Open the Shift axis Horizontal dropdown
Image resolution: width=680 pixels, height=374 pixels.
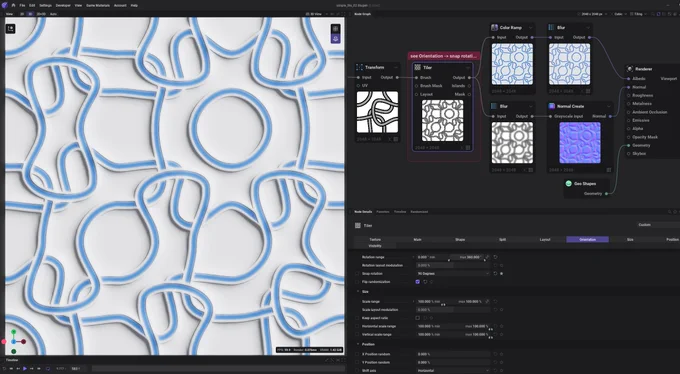(453, 371)
